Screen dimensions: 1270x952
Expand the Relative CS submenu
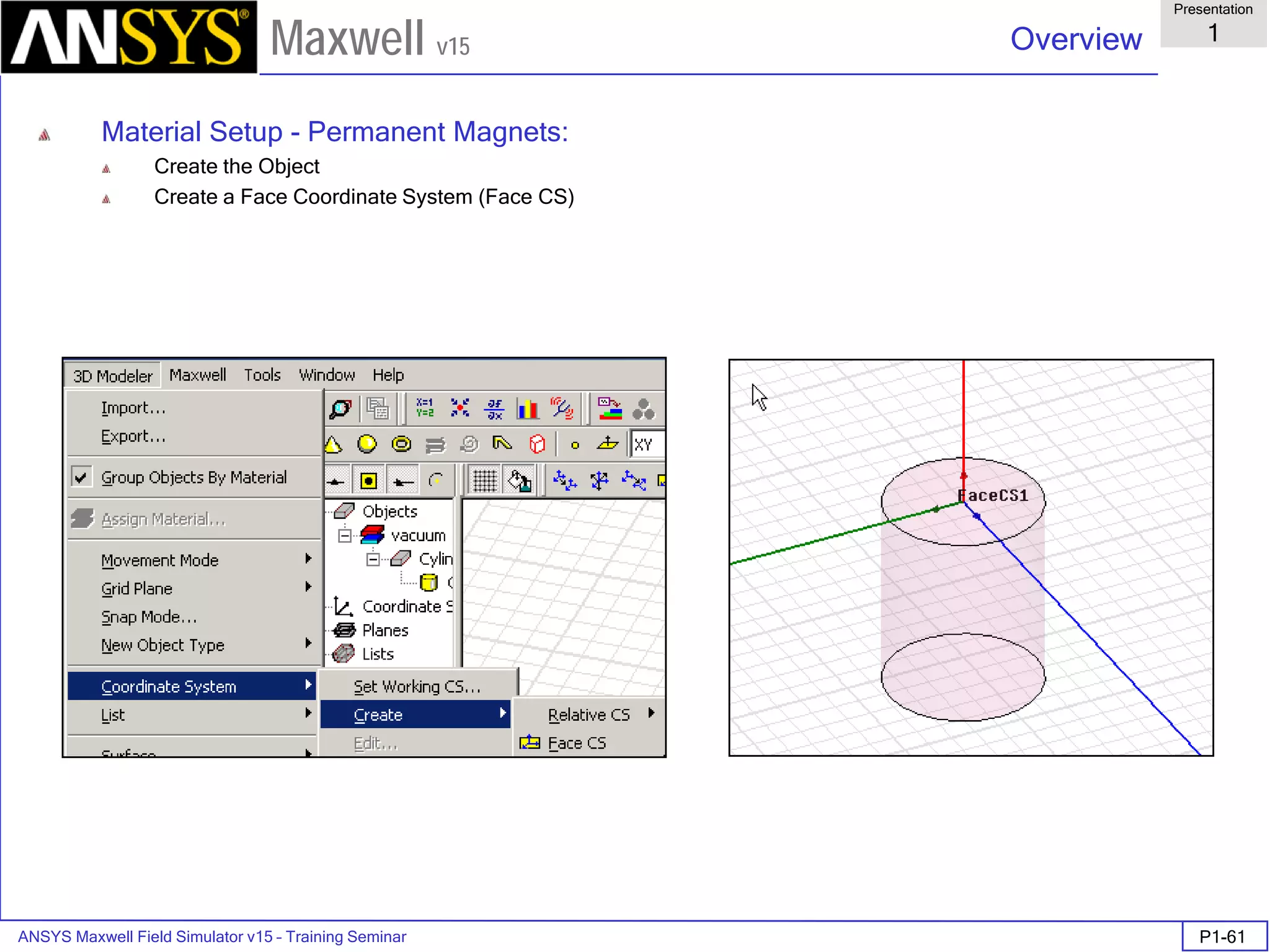click(x=589, y=715)
